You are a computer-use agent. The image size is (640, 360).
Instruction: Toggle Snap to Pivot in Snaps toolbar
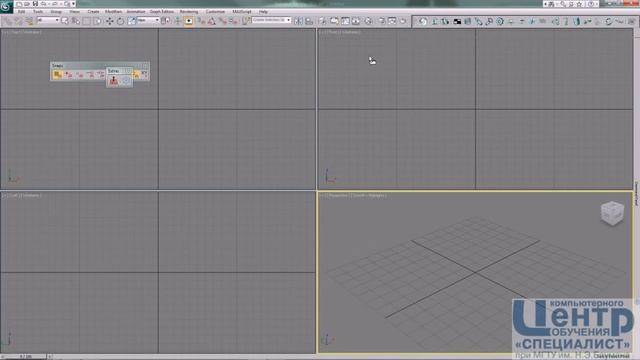[69, 75]
